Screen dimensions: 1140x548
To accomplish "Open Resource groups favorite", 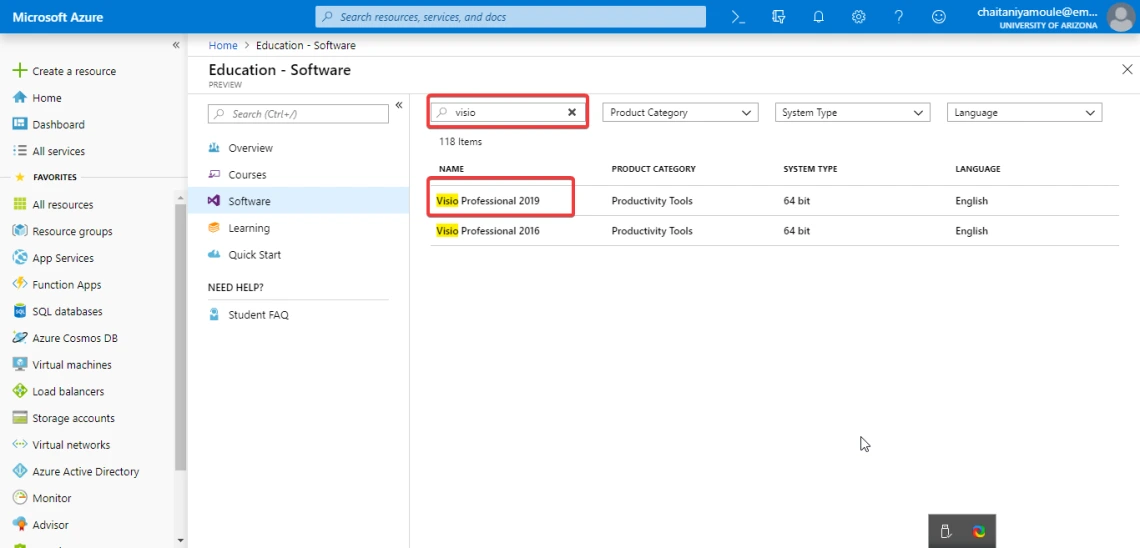I will (x=72, y=232).
